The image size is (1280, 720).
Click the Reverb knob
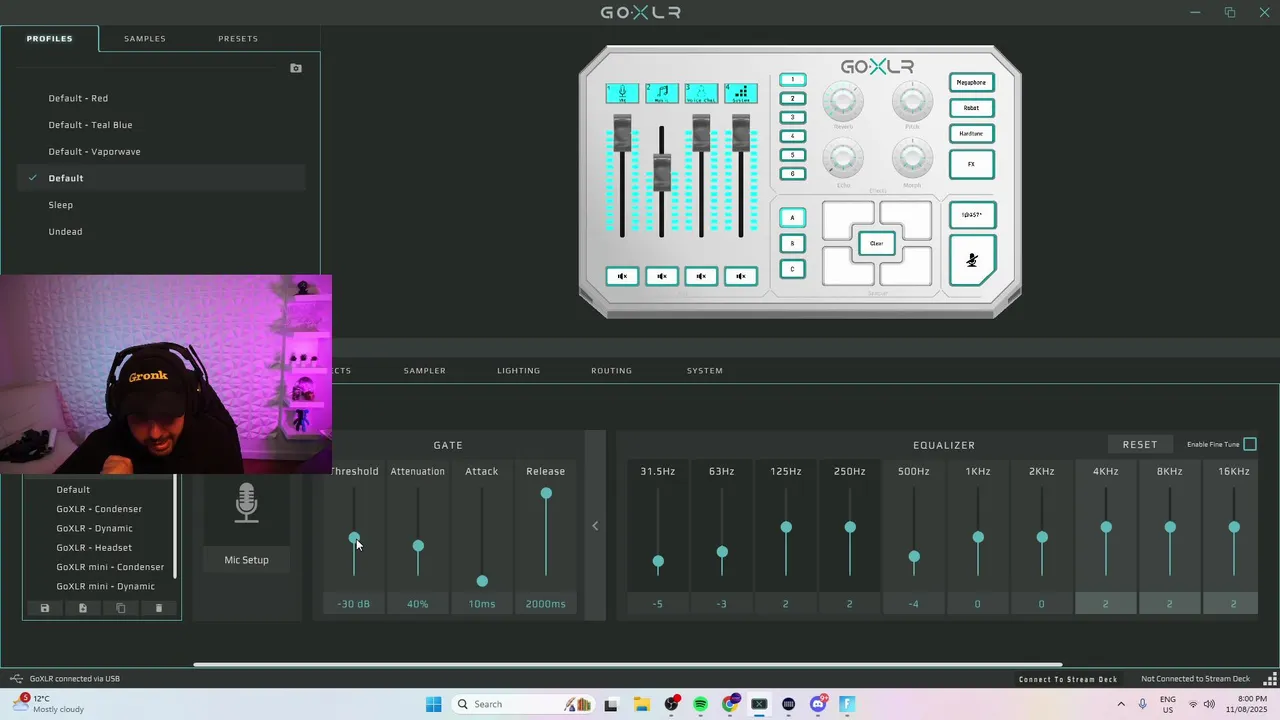coord(843,101)
